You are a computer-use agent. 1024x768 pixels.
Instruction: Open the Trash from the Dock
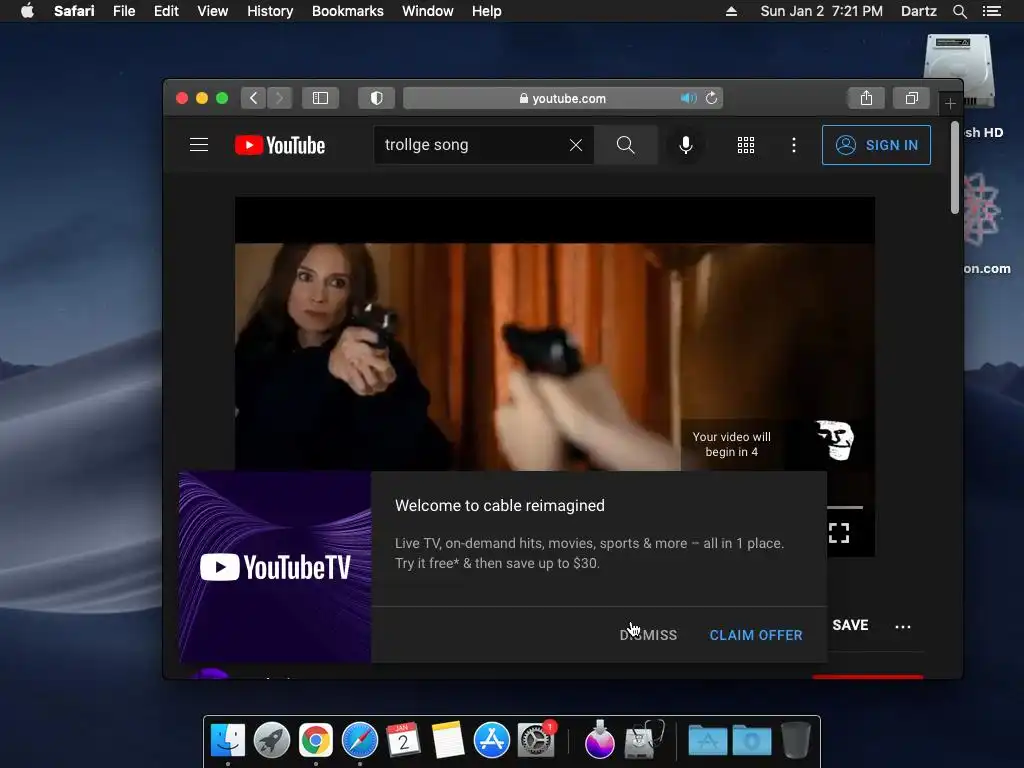point(795,740)
